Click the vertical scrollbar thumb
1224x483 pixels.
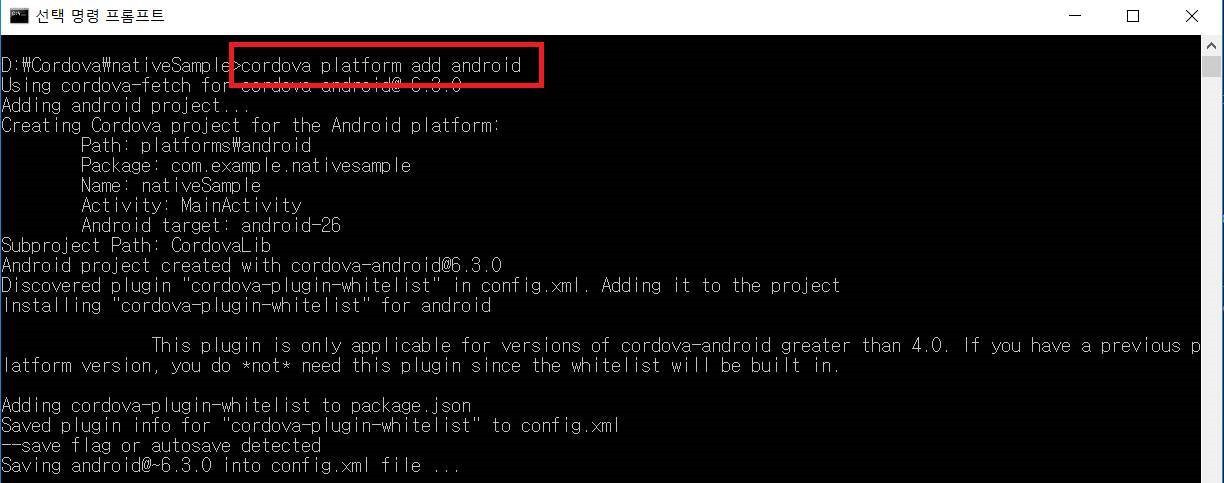[1212, 66]
